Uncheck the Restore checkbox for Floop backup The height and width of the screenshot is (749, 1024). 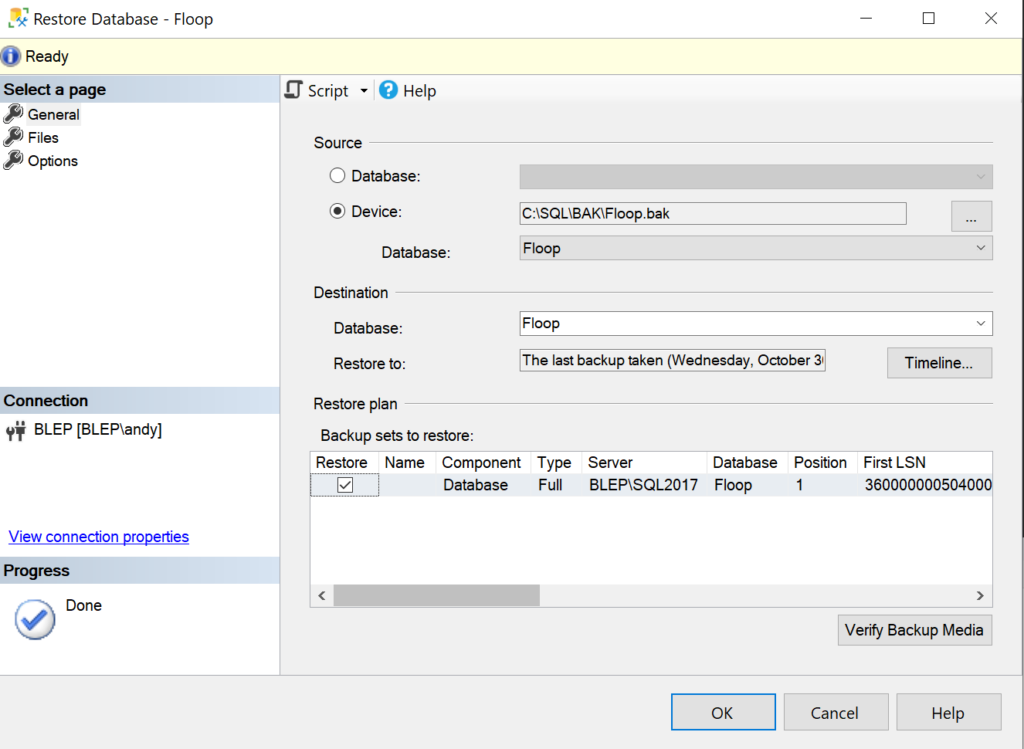pyautogui.click(x=345, y=485)
